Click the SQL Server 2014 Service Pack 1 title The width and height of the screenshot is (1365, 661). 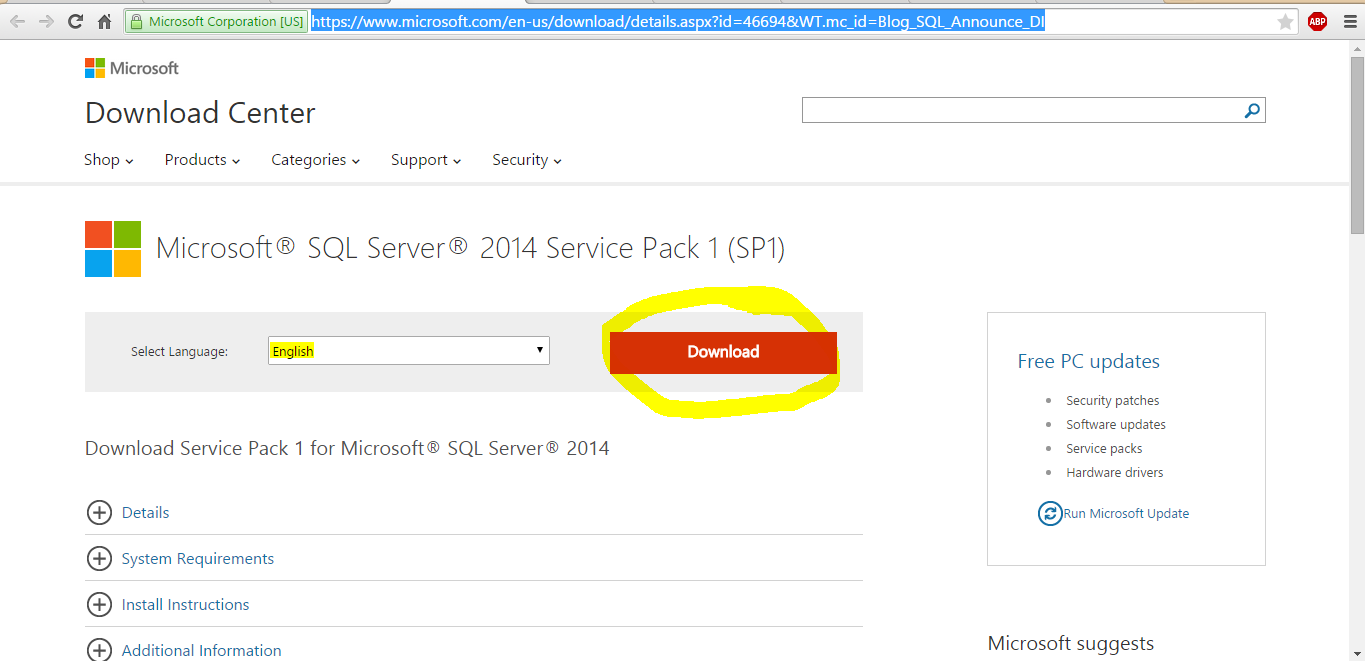click(x=470, y=248)
